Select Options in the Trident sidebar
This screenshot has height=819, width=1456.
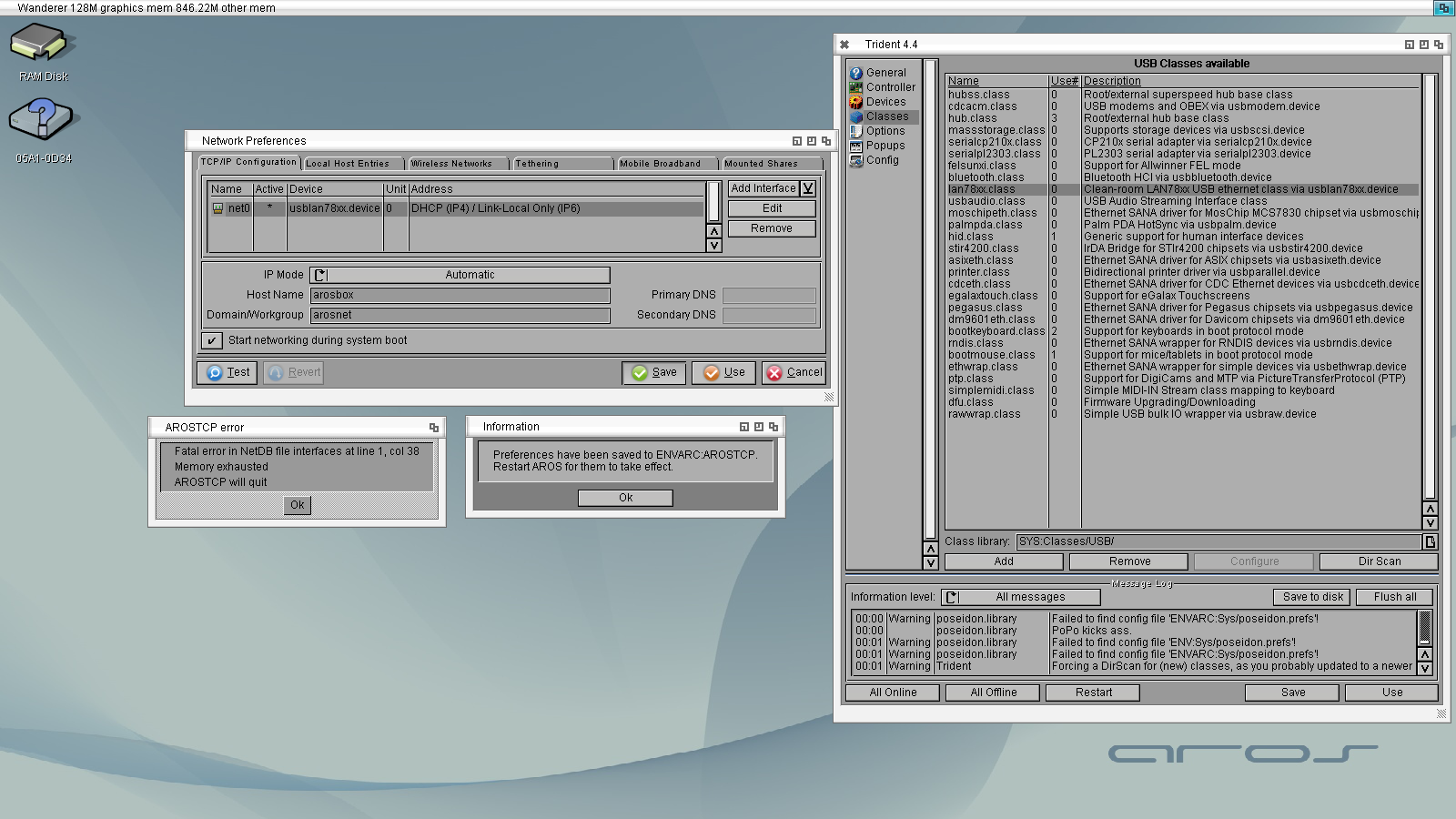[x=885, y=131]
